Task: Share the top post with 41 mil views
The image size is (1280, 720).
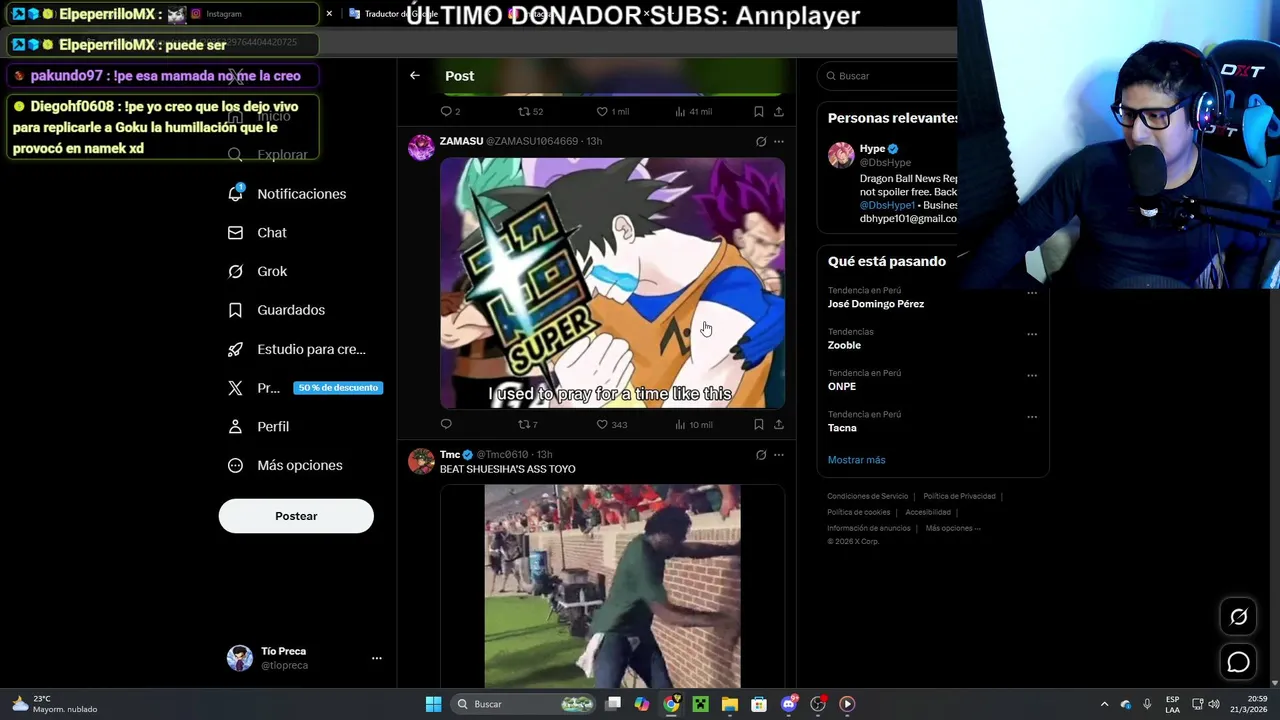Action: 779,111
